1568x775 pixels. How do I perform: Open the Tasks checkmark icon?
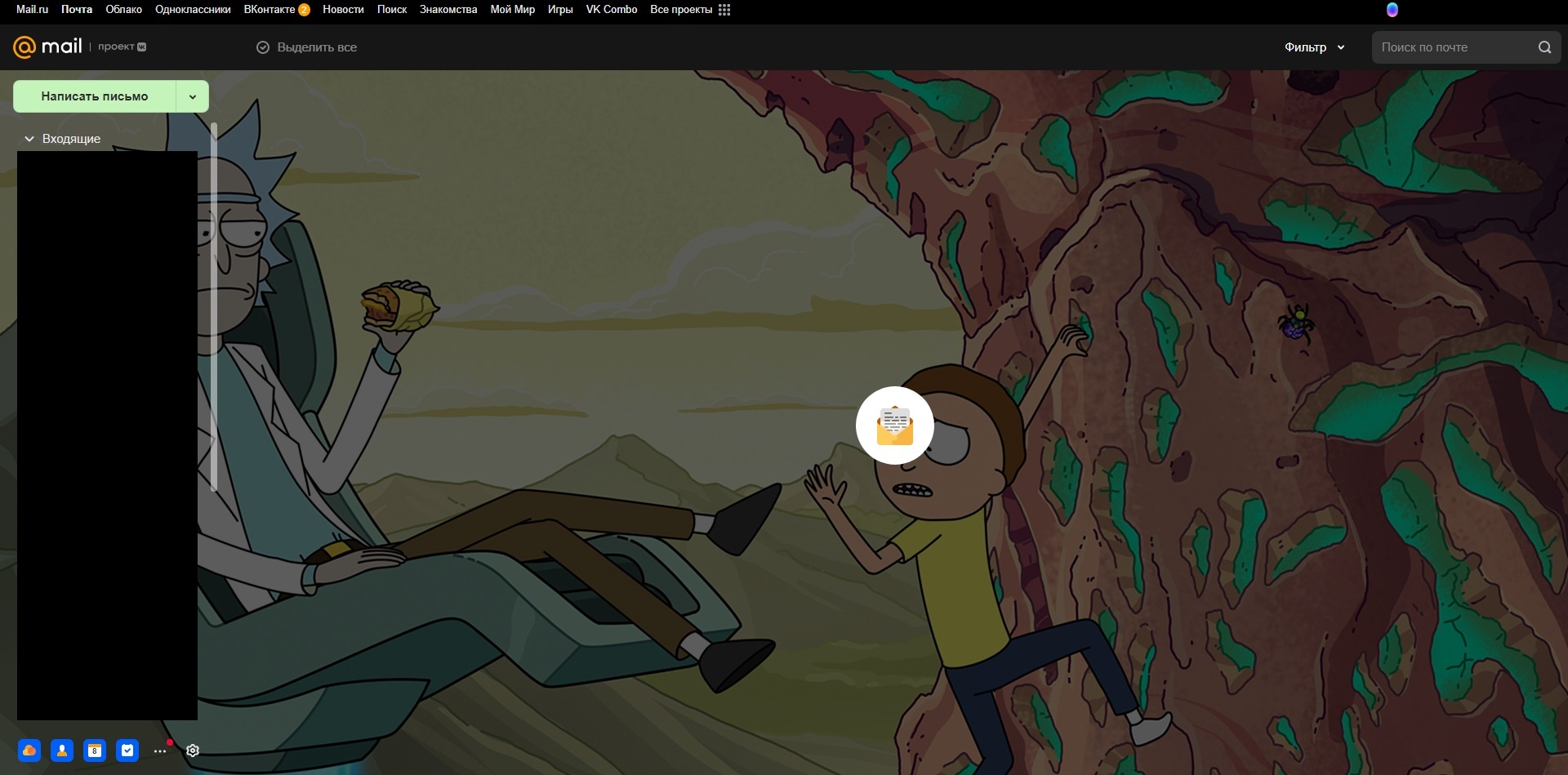[x=127, y=751]
